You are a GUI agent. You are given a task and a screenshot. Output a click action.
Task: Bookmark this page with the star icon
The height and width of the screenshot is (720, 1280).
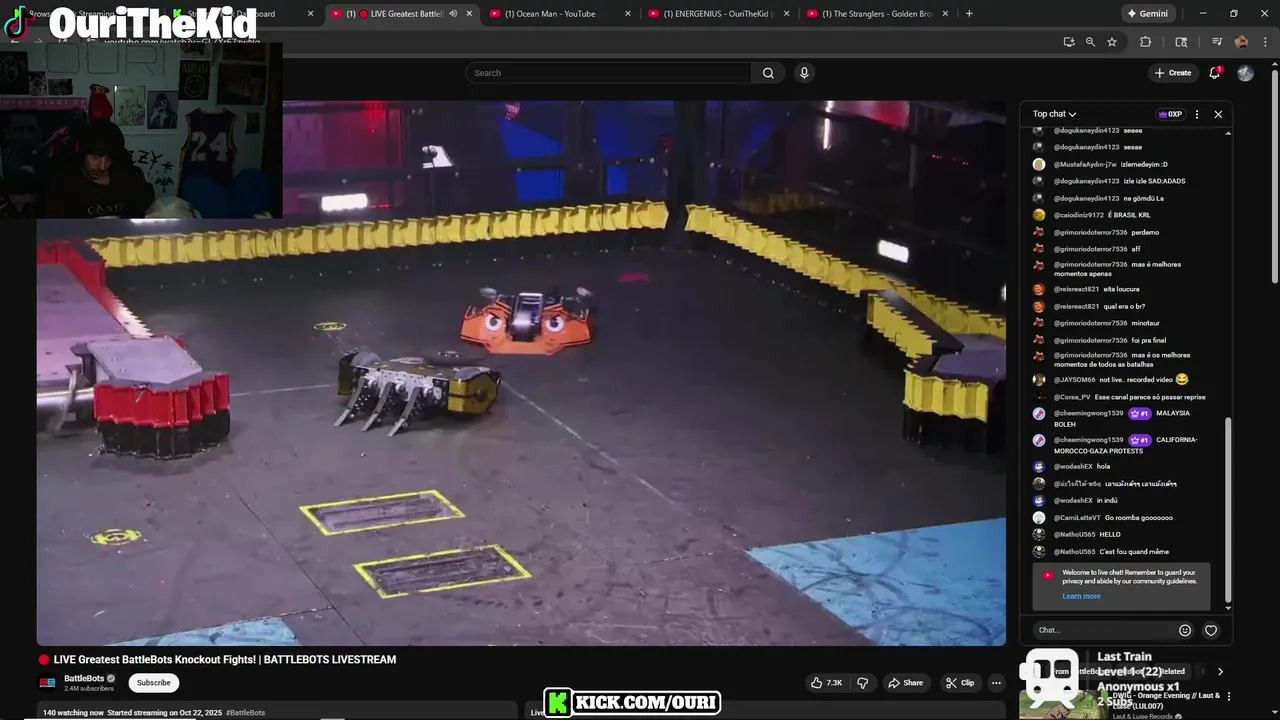click(x=1112, y=42)
